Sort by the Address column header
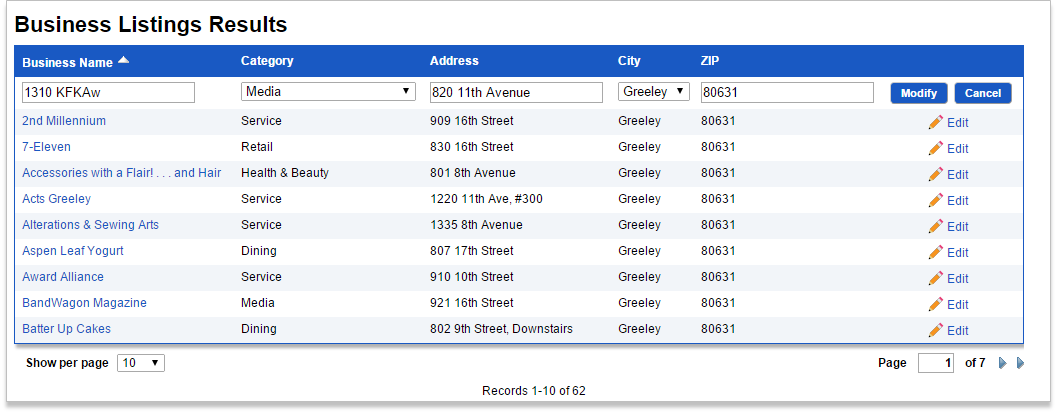Viewport: 1057px width, 413px height. point(454,61)
